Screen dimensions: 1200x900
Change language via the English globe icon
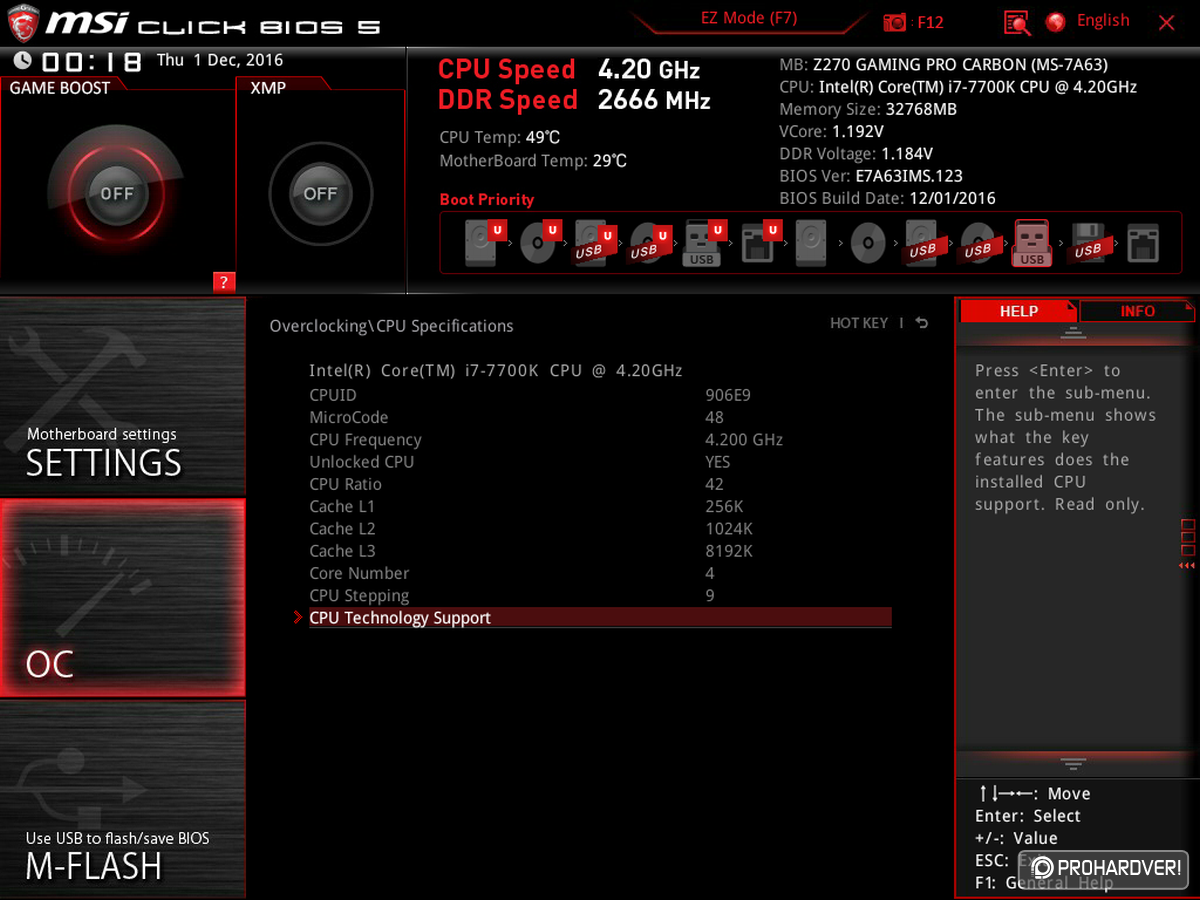click(x=1056, y=21)
